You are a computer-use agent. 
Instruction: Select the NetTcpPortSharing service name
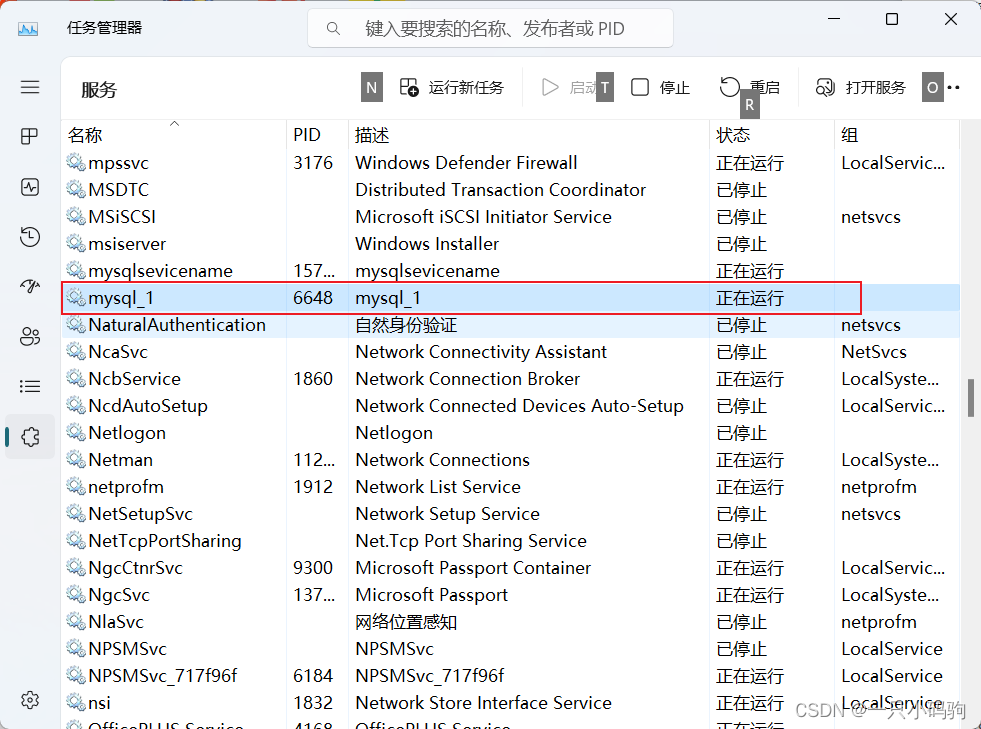(x=165, y=541)
